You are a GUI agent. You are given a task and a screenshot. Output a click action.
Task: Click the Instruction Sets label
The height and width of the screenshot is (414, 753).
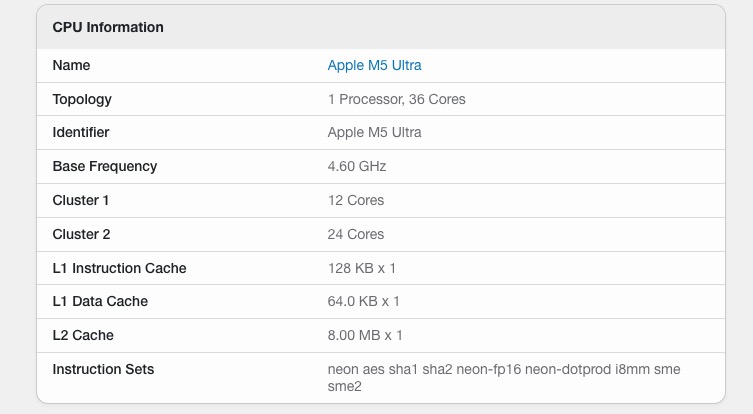pos(103,369)
